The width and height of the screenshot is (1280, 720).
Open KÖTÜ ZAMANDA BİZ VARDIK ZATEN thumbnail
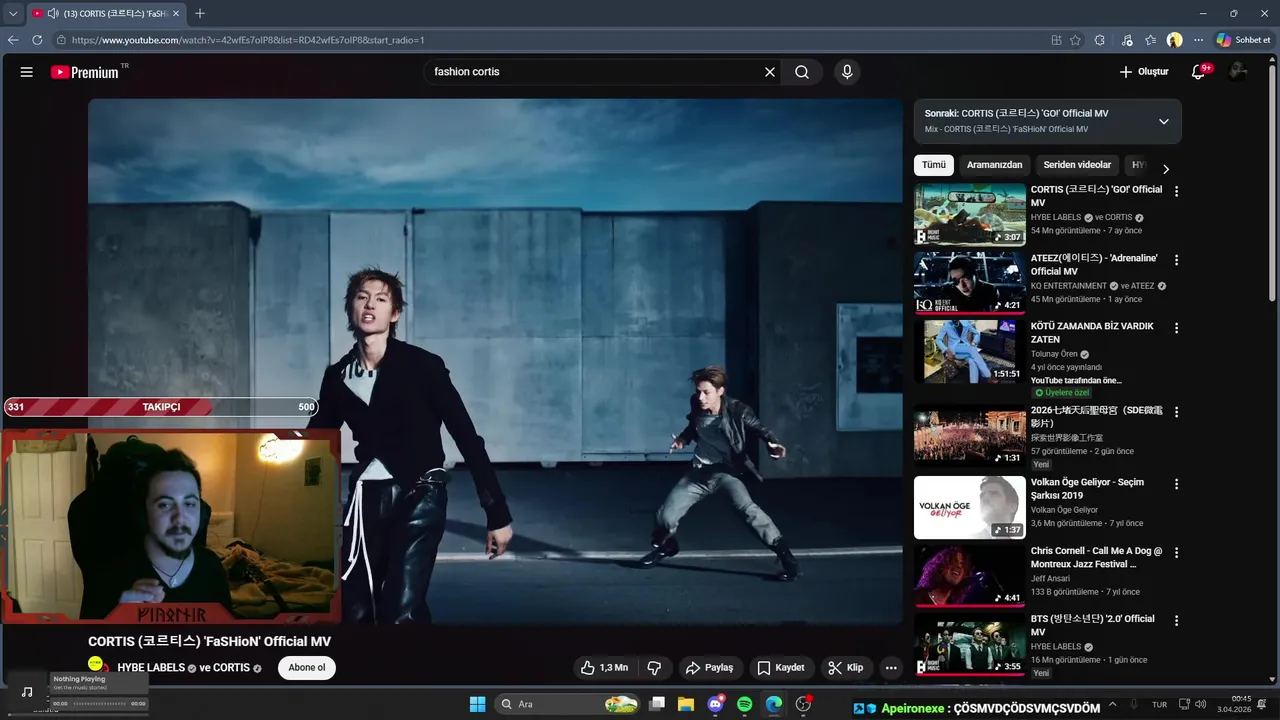point(970,351)
